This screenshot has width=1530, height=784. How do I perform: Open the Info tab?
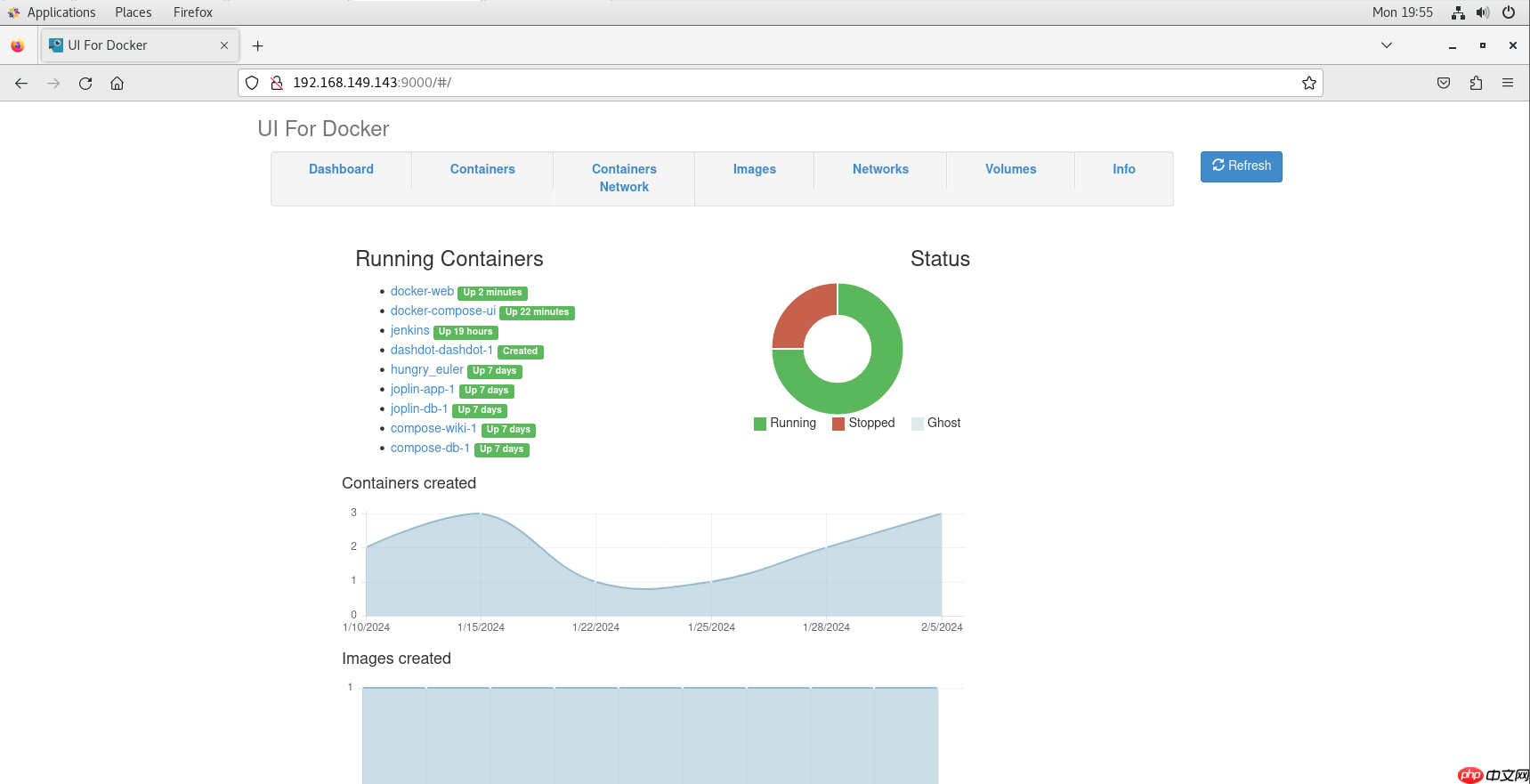click(x=1124, y=169)
